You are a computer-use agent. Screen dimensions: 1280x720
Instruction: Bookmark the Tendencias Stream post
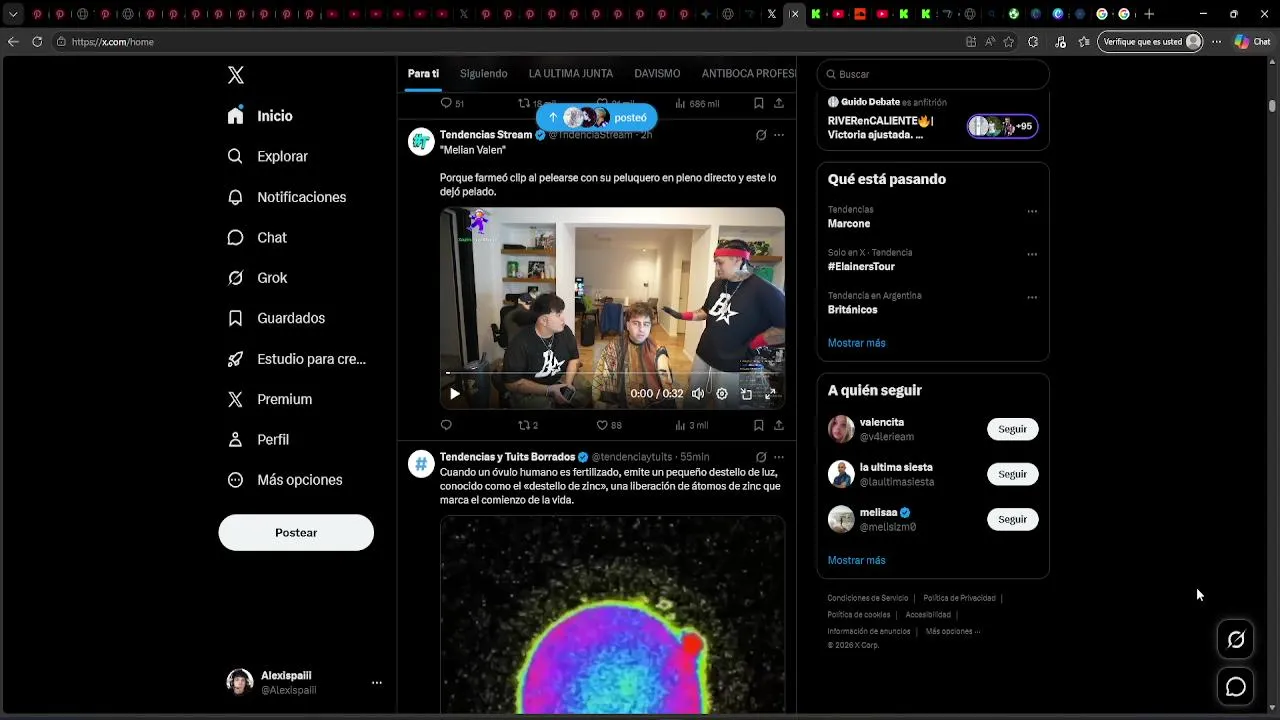tap(759, 425)
